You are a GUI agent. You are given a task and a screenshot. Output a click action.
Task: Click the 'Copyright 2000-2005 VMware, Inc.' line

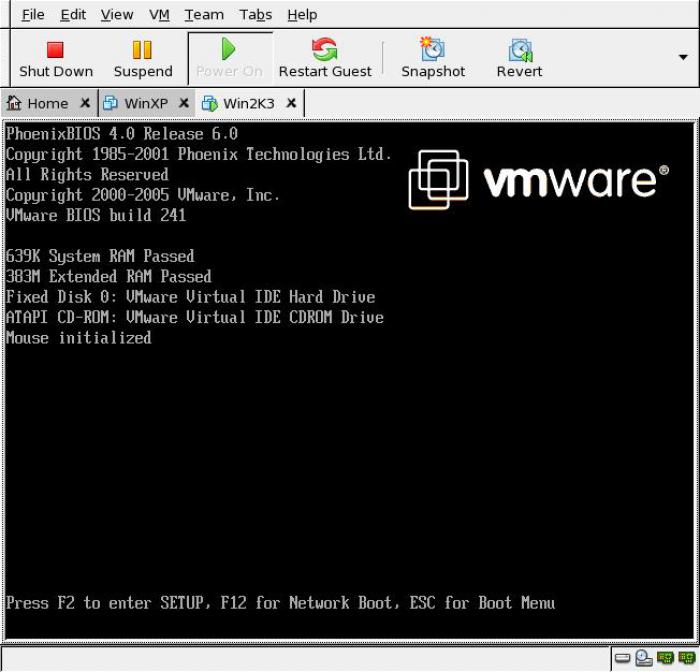[143, 195]
